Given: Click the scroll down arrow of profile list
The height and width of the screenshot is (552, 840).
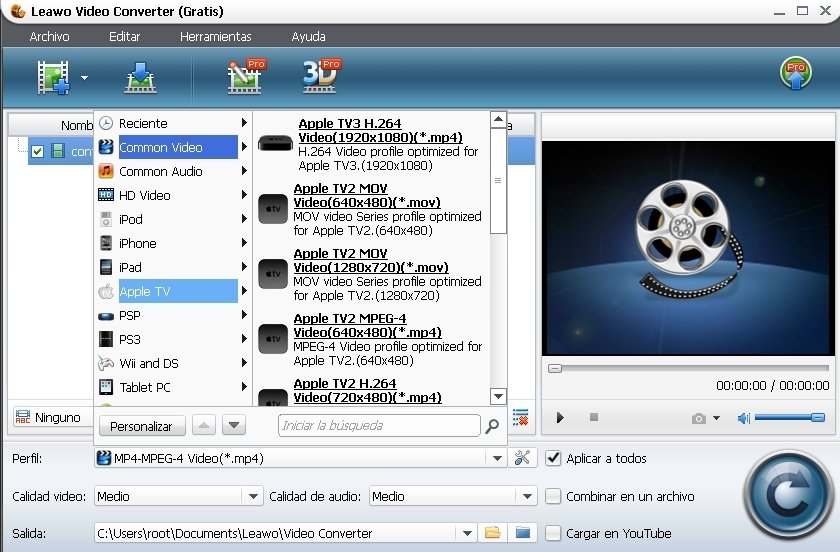Looking at the screenshot, I should pos(498,397).
